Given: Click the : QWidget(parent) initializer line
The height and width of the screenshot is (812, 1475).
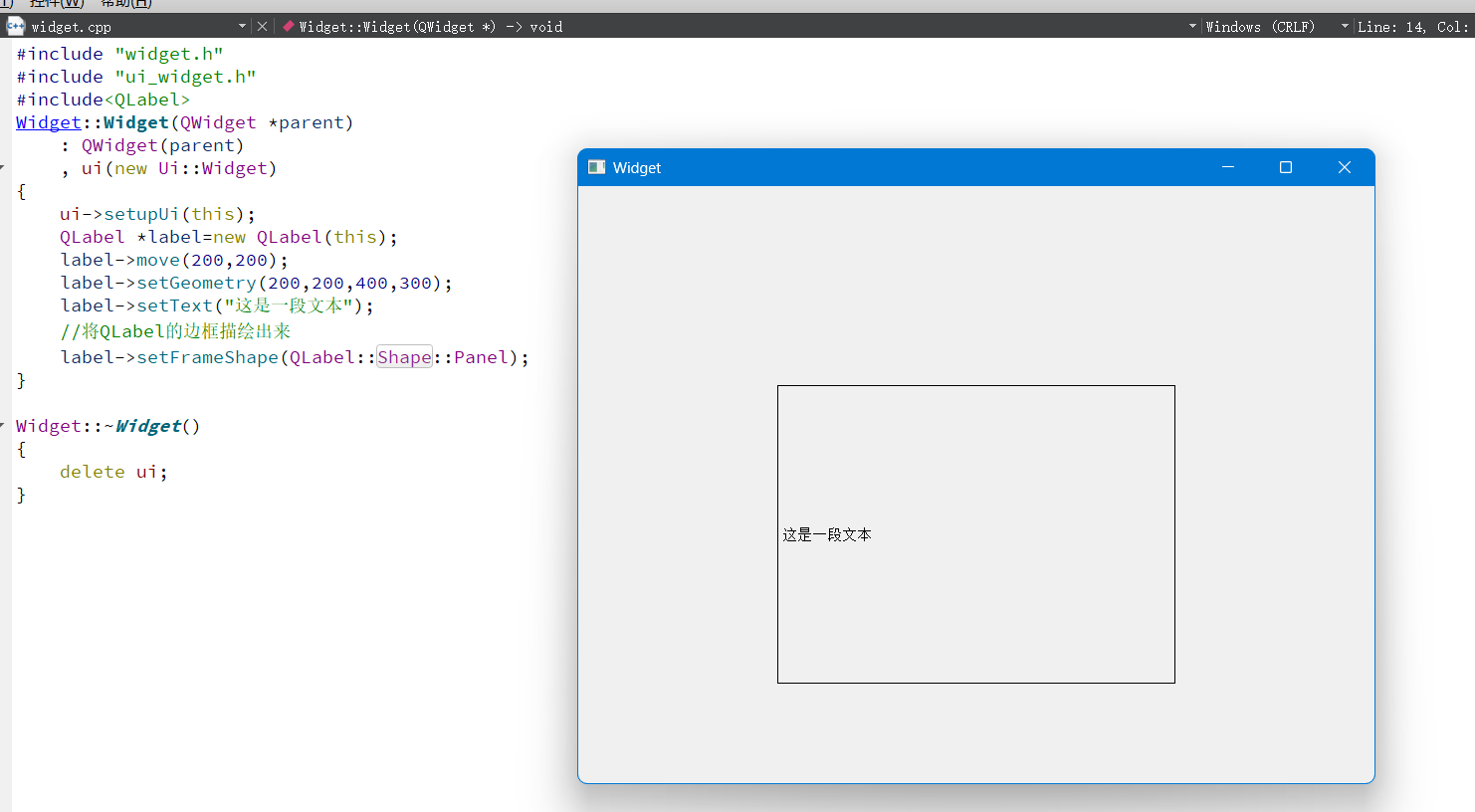Looking at the screenshot, I should (x=152, y=145).
